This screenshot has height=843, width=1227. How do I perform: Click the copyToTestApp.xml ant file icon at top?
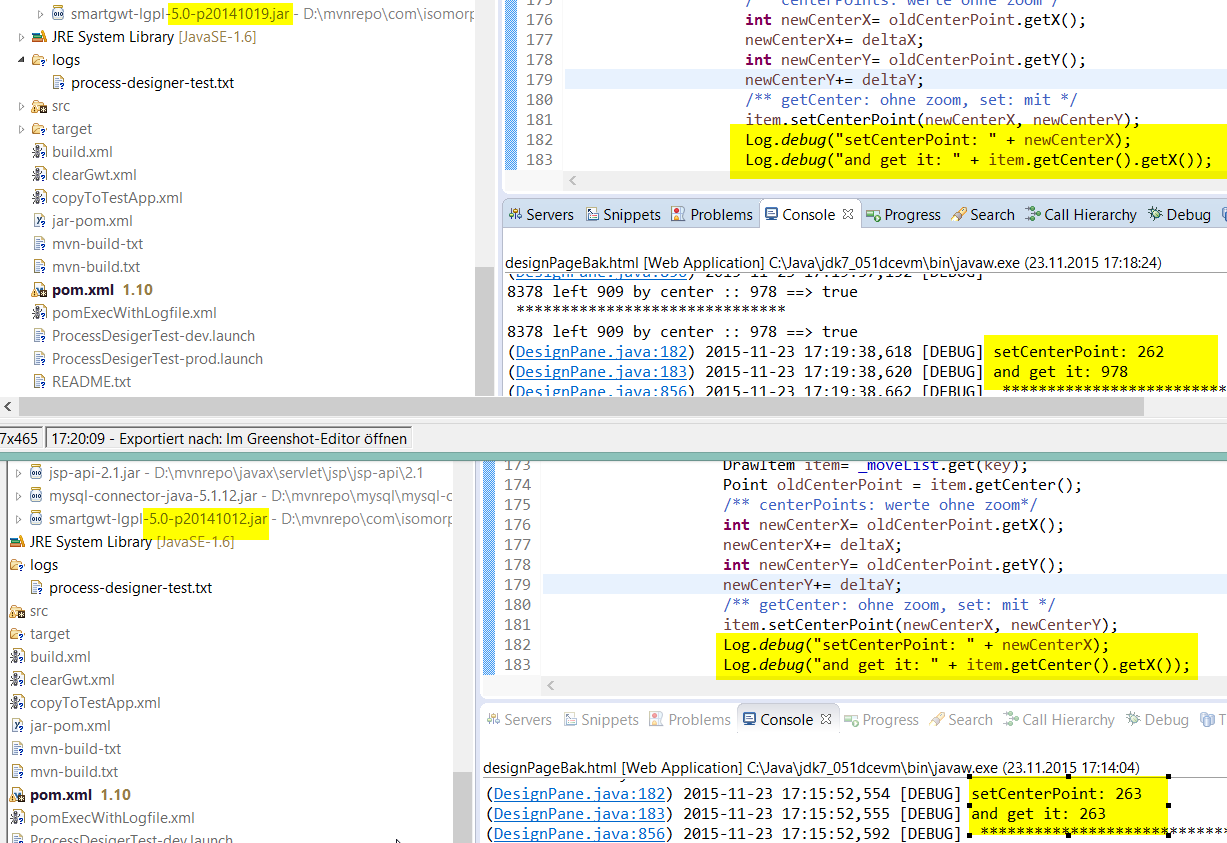tap(40, 198)
